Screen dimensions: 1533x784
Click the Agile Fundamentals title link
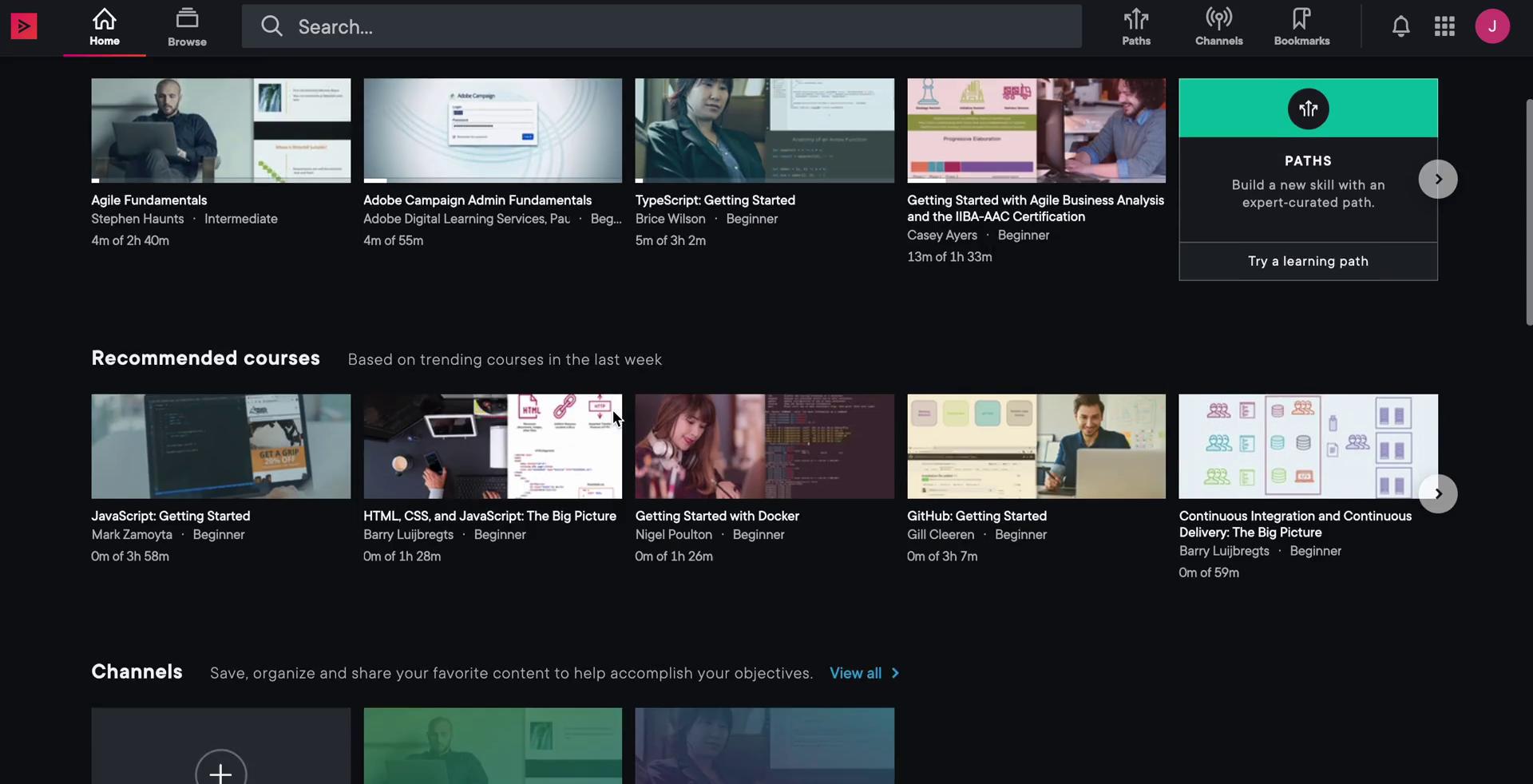(149, 200)
